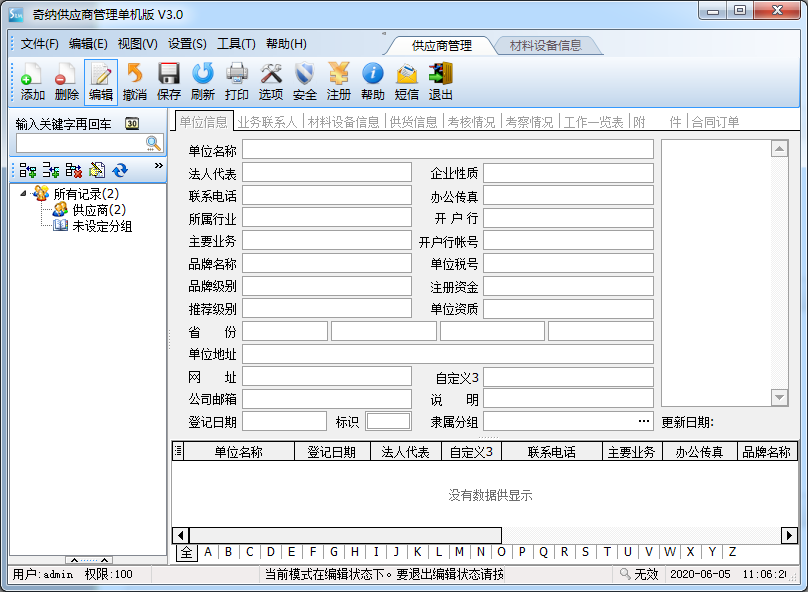Click the application logo in title bar
The width and height of the screenshot is (808, 592).
pyautogui.click(x=16, y=14)
